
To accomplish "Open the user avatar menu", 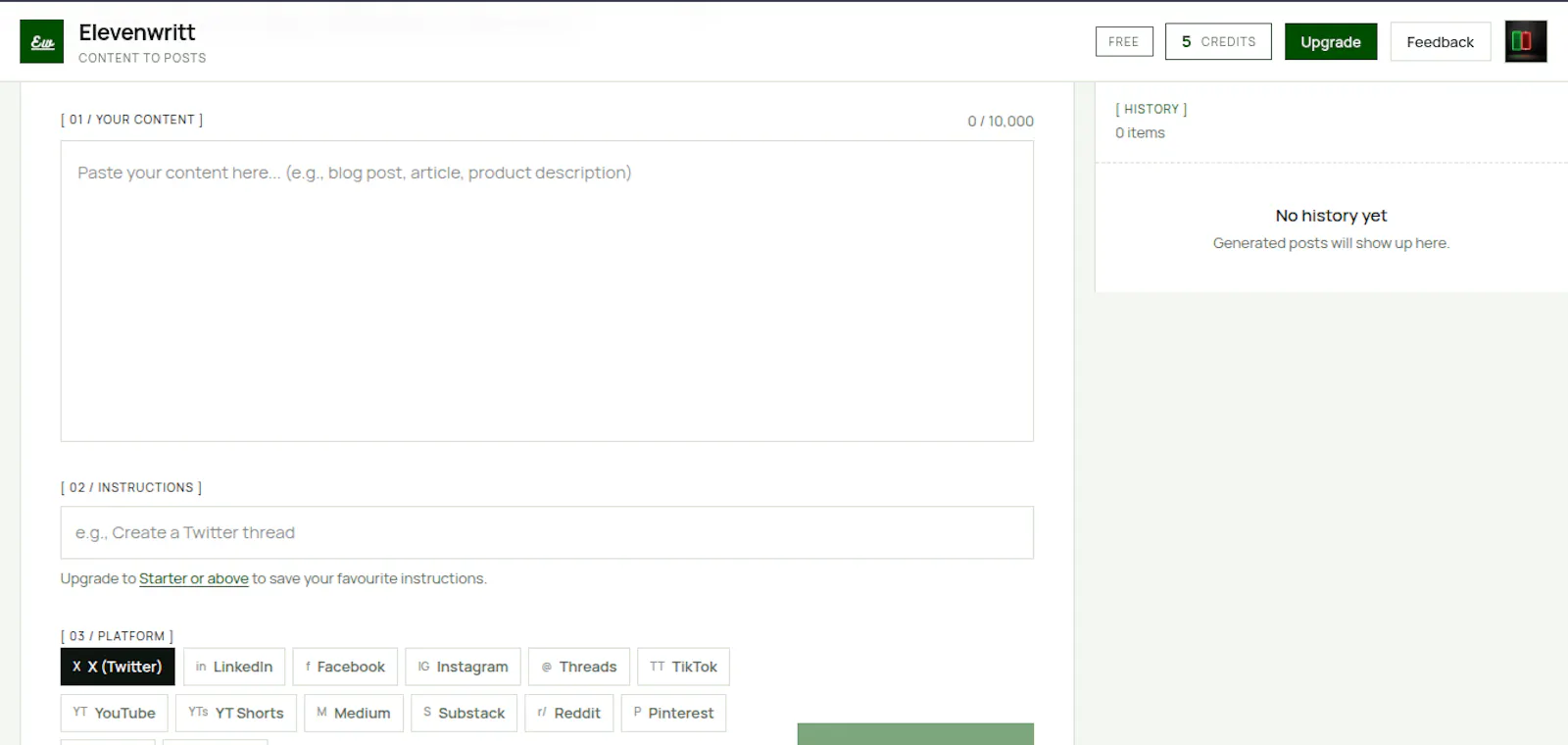I will pyautogui.click(x=1526, y=41).
